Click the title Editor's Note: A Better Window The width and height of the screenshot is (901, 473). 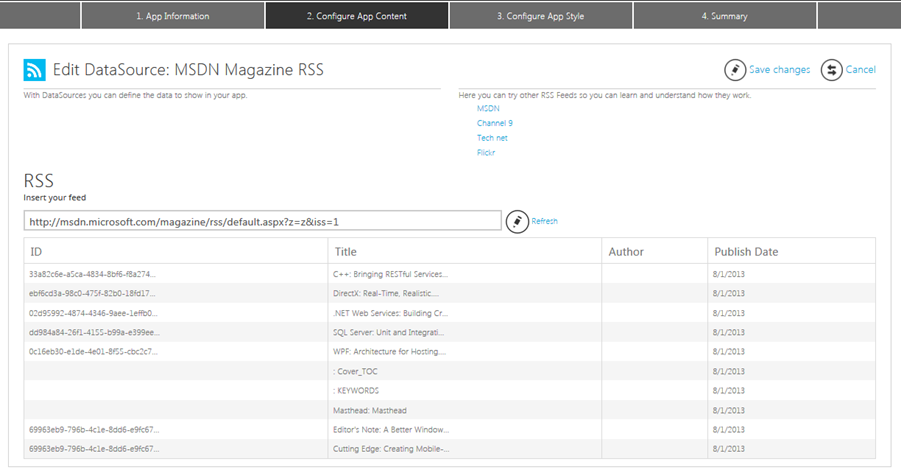coord(391,429)
